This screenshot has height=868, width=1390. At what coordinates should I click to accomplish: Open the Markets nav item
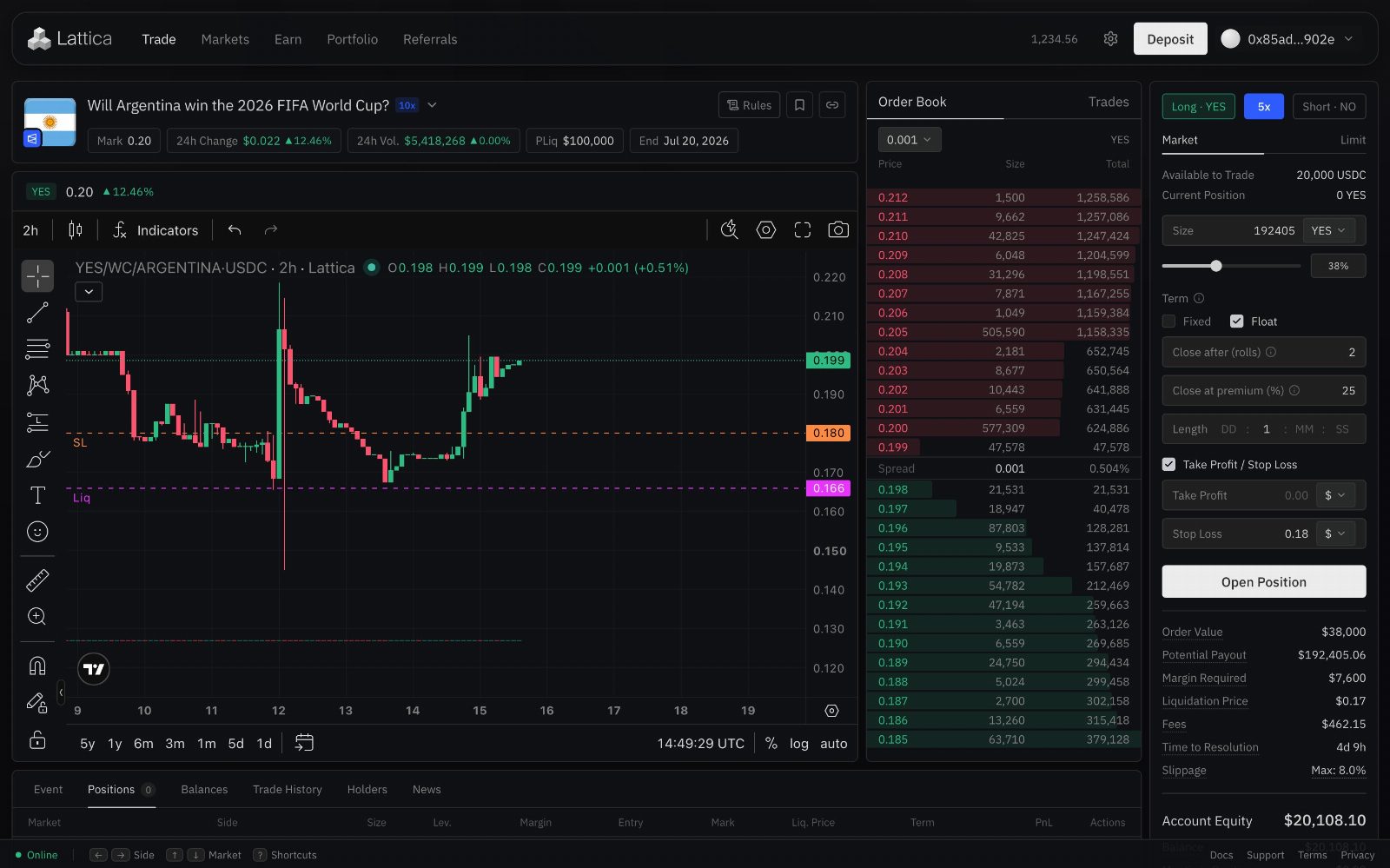pos(225,39)
